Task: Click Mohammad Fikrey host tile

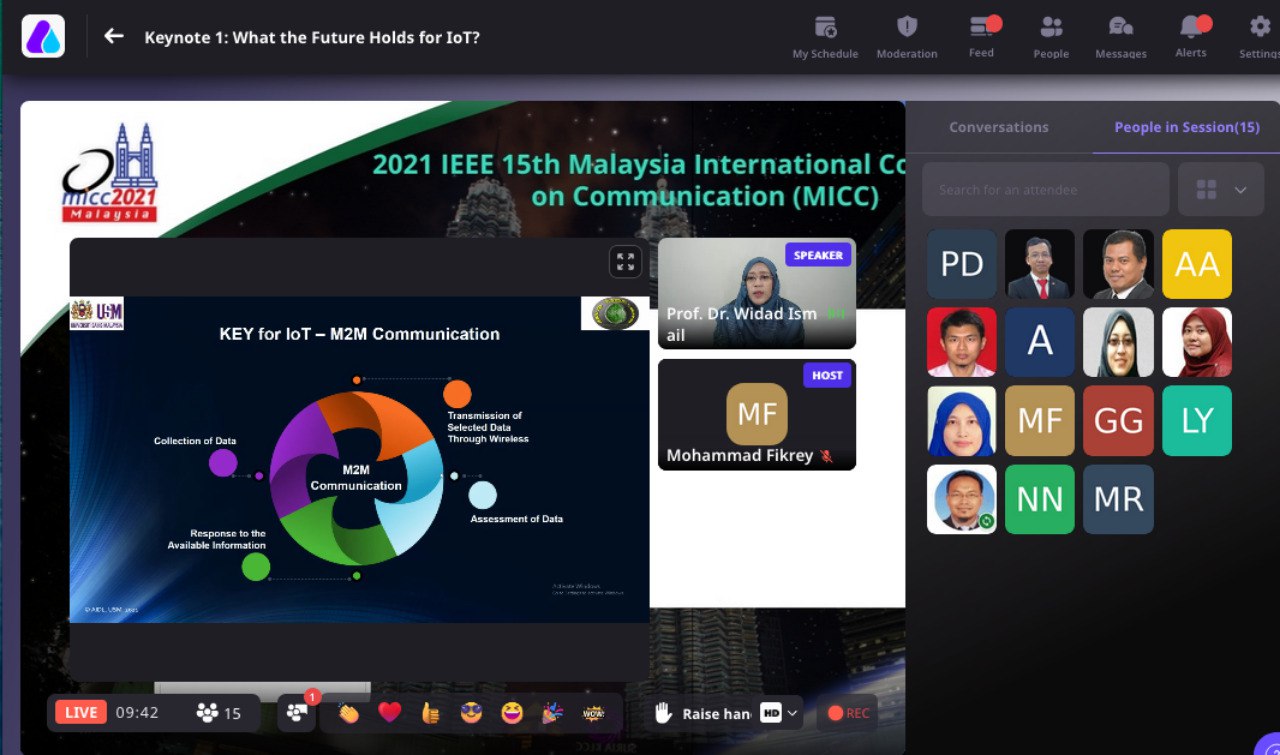Action: [757, 414]
